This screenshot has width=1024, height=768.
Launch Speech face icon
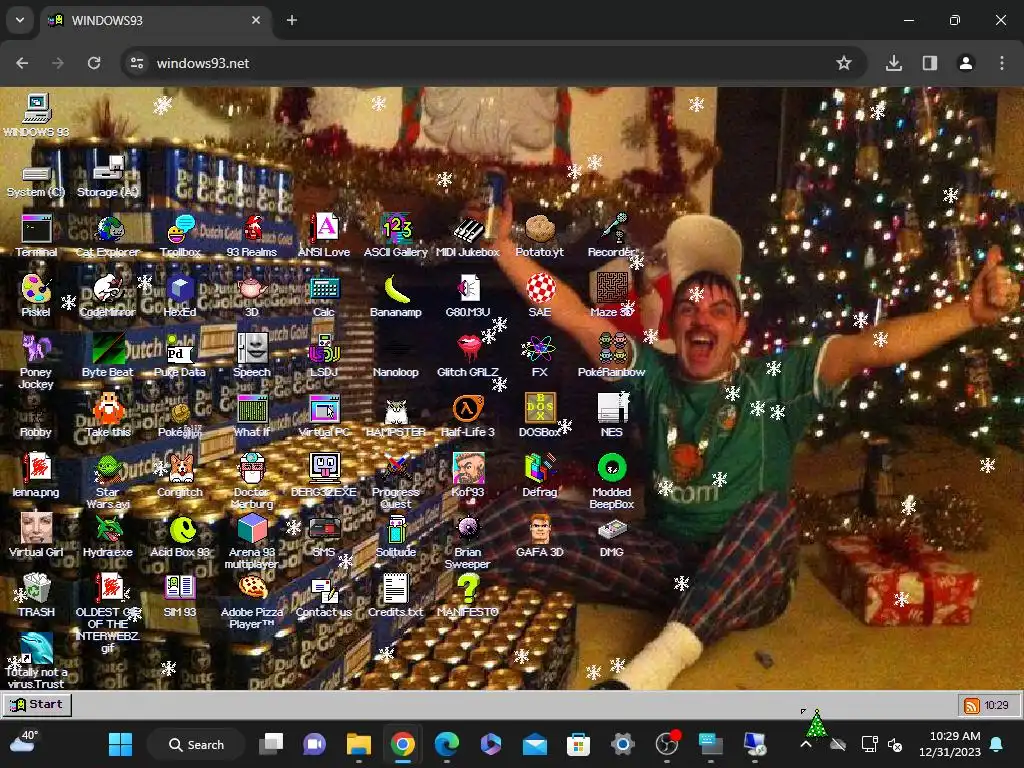[x=252, y=356]
